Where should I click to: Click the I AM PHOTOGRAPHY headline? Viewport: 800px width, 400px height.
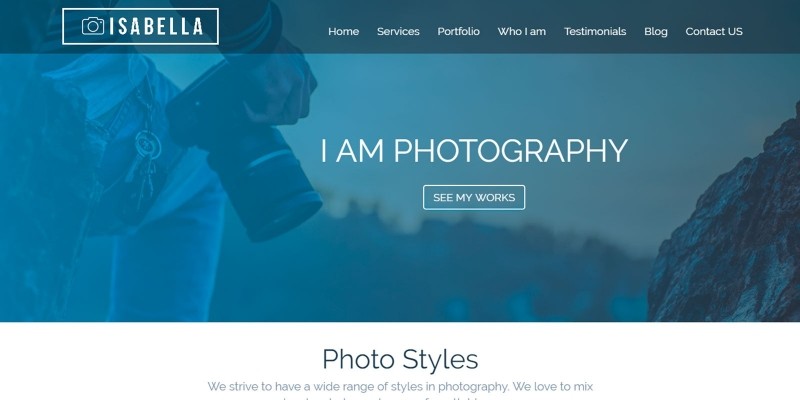[x=474, y=151]
